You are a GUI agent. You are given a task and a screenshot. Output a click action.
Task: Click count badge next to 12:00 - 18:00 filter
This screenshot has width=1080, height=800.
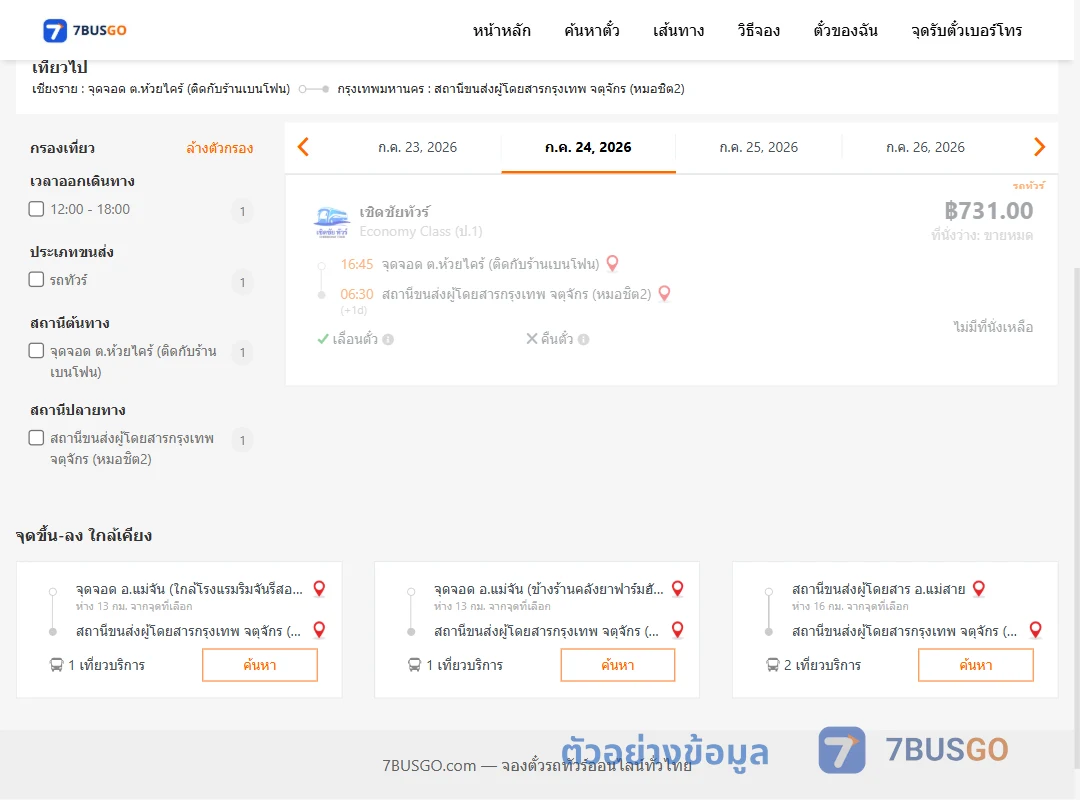242,211
